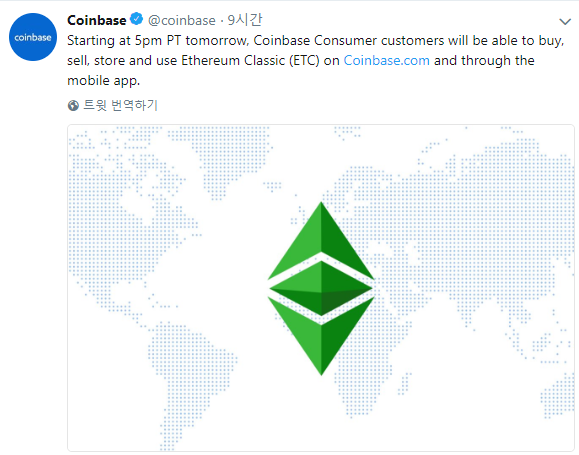Click the dotted Australia region of the image
The image size is (579, 455).
(x=558, y=397)
